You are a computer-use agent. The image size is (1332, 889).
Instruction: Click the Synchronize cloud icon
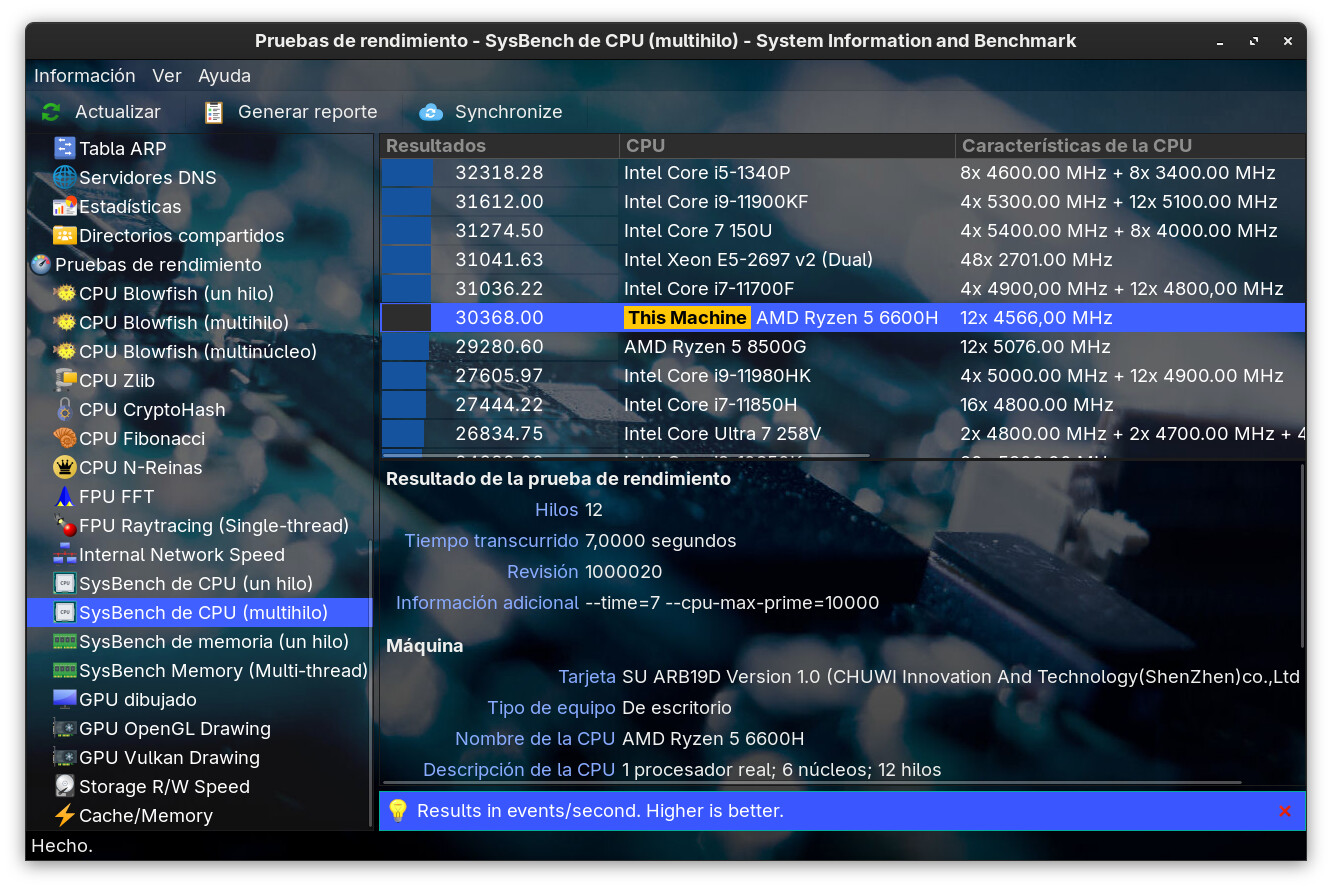pyautogui.click(x=430, y=112)
